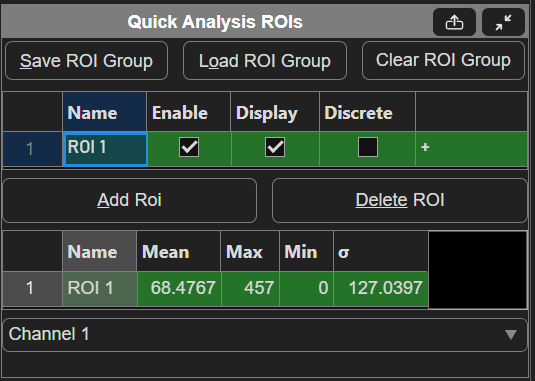The width and height of the screenshot is (535, 381).
Task: Click the Max column header
Action: pyautogui.click(x=250, y=252)
